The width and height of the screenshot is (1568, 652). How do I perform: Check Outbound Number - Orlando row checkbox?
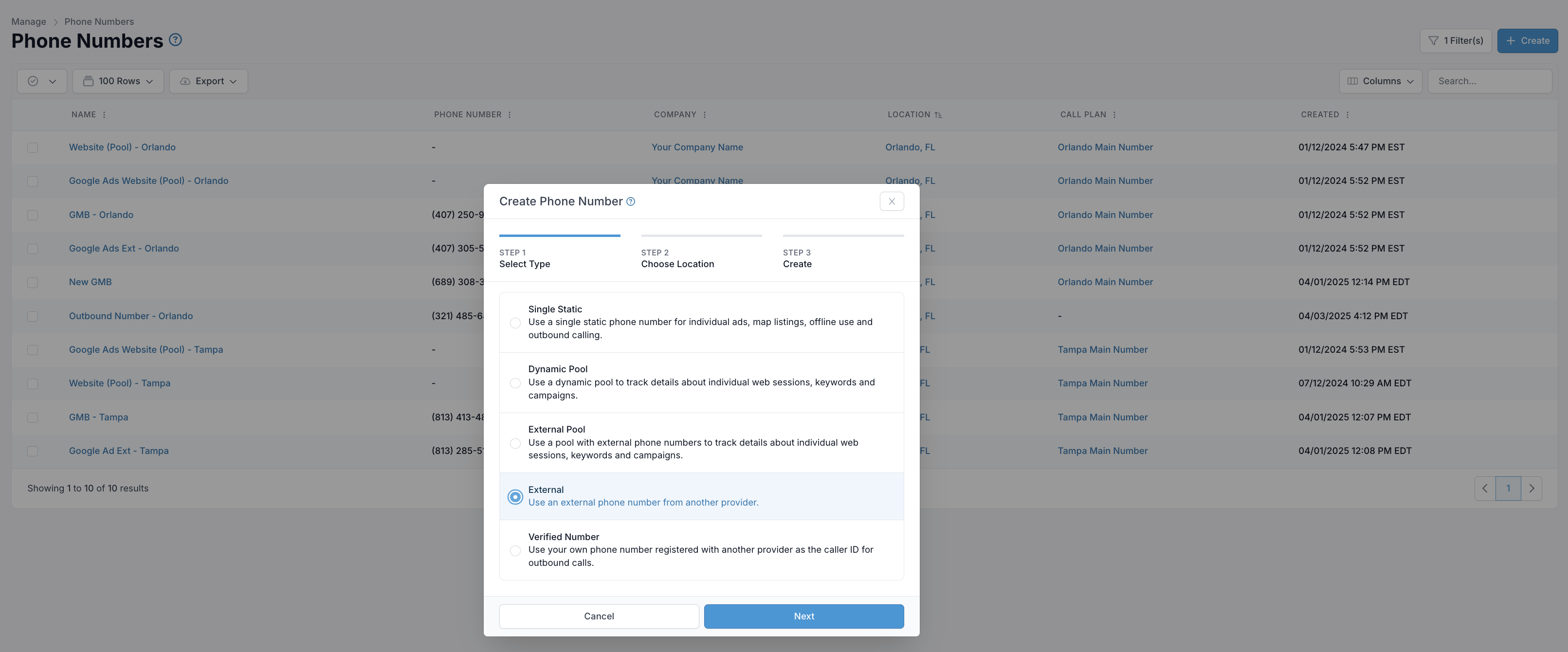point(33,317)
